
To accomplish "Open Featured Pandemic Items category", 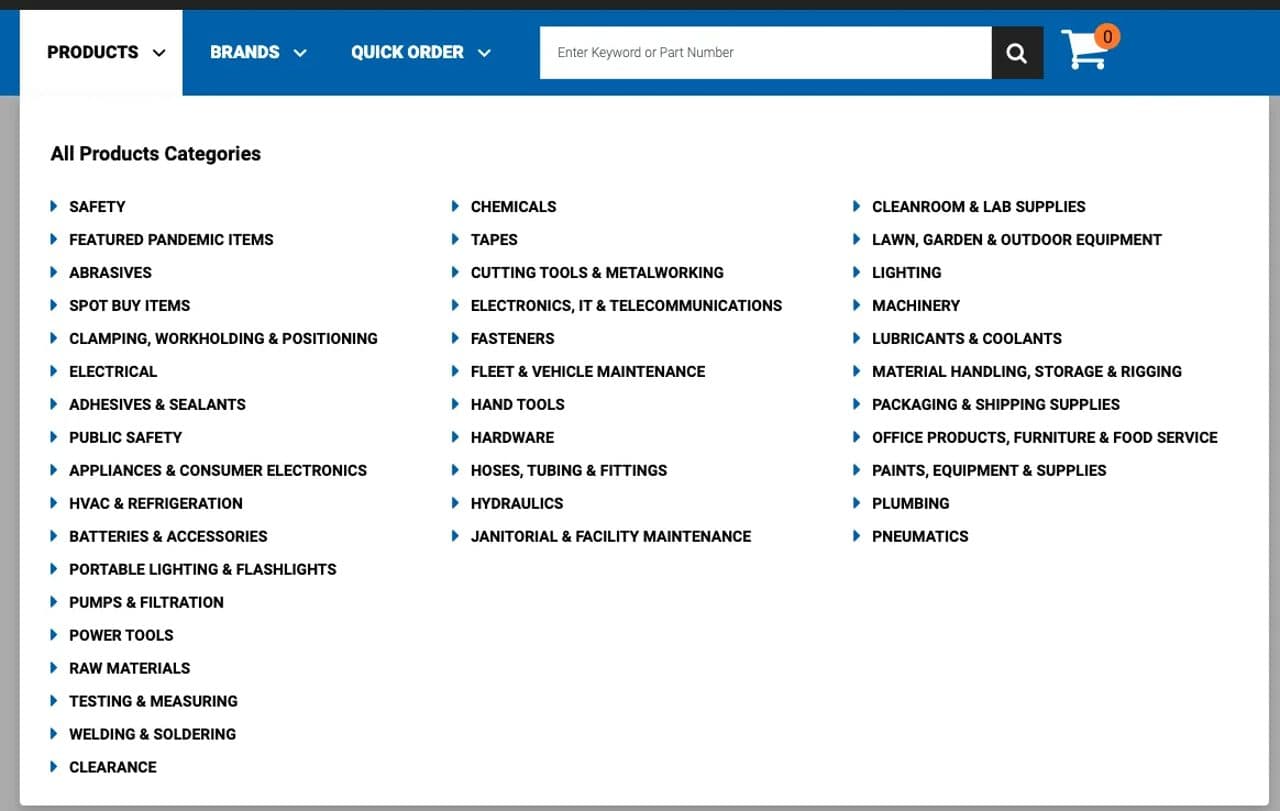I will (x=171, y=240).
